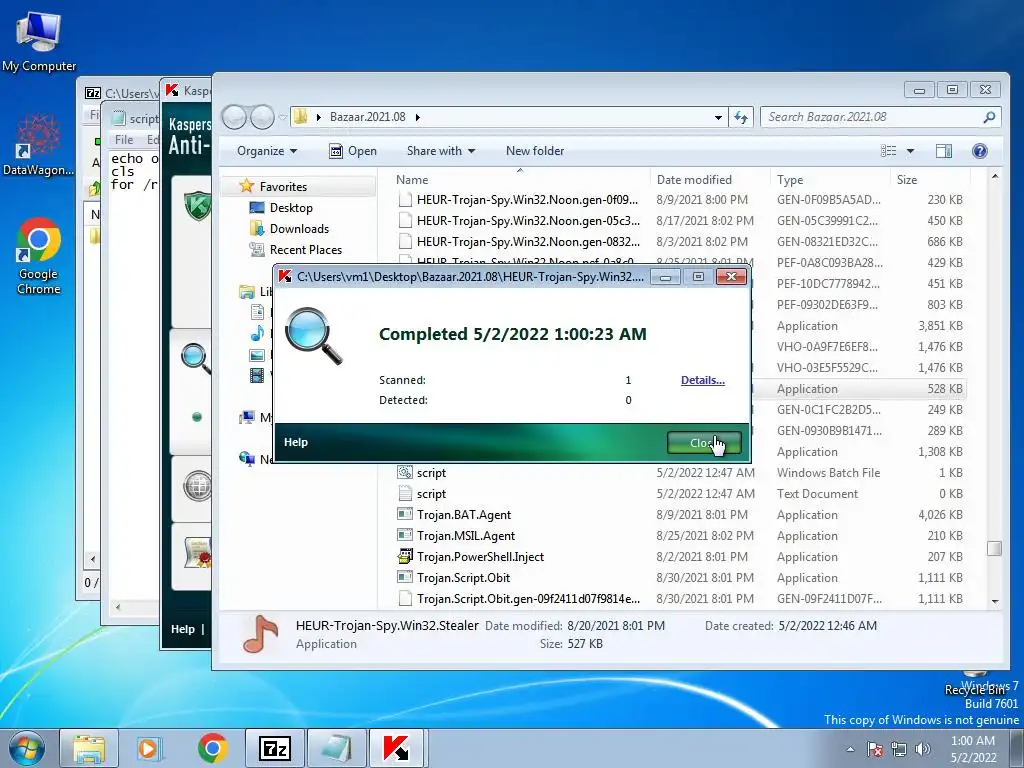Switch to 7-Zip taskbar window
The width and height of the screenshot is (1024, 768).
click(274, 748)
